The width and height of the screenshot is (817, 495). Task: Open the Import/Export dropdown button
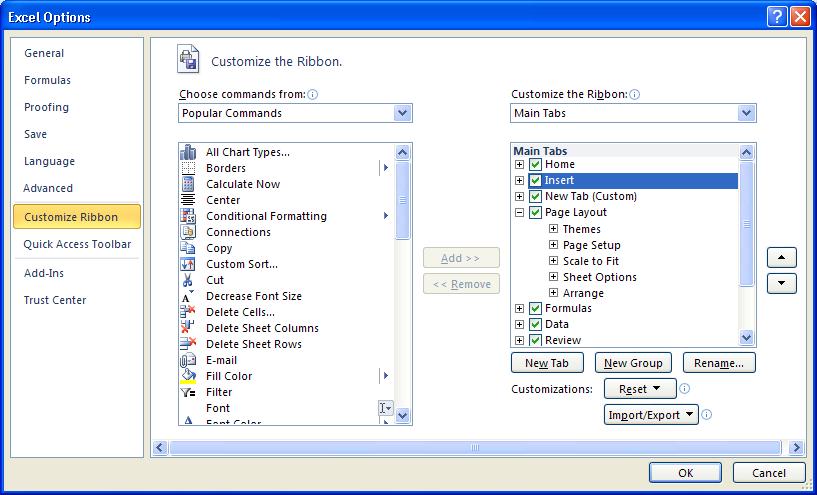[x=651, y=415]
